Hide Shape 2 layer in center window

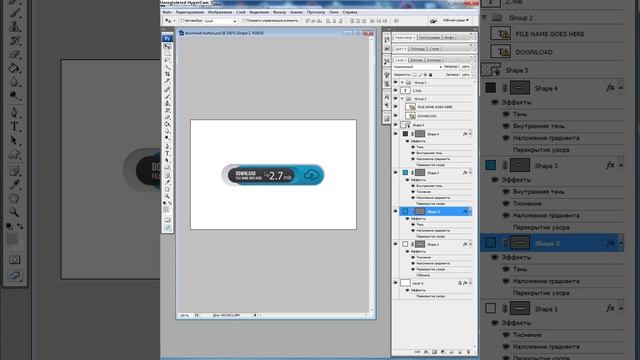(x=395, y=211)
